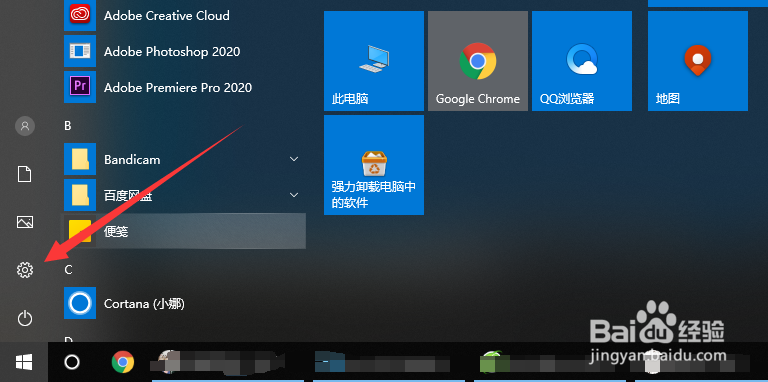Open Adobe Creative Cloud from the app list
Viewport: 768px width, 382px height.
[x=184, y=15]
